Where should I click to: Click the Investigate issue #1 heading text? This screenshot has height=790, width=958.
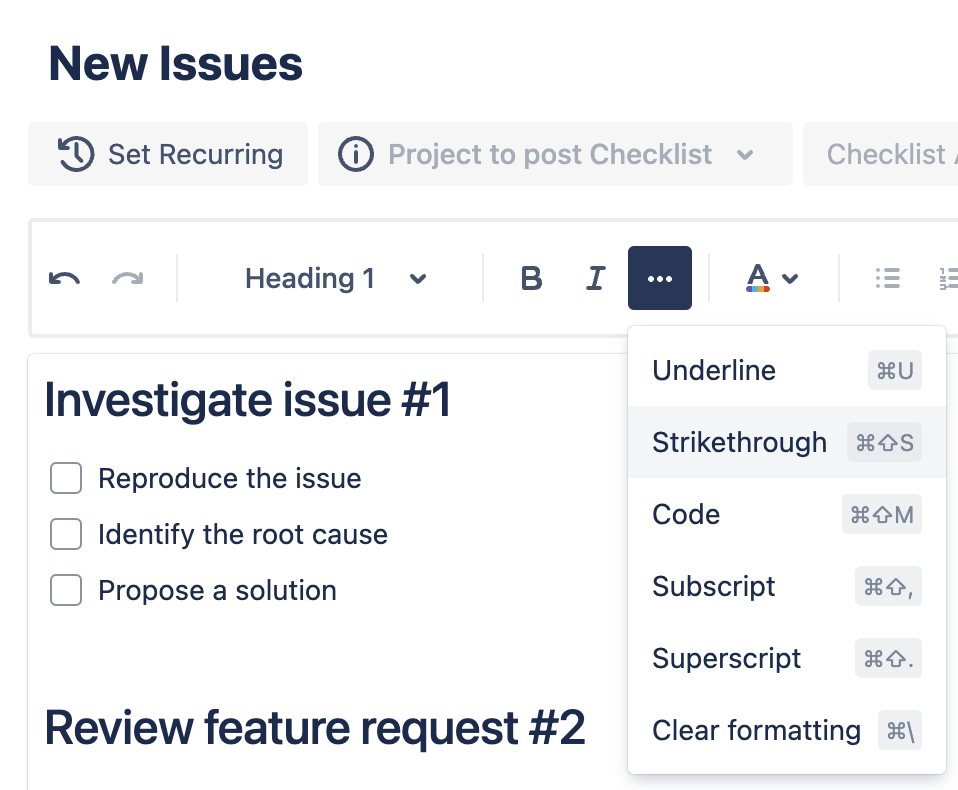click(248, 401)
